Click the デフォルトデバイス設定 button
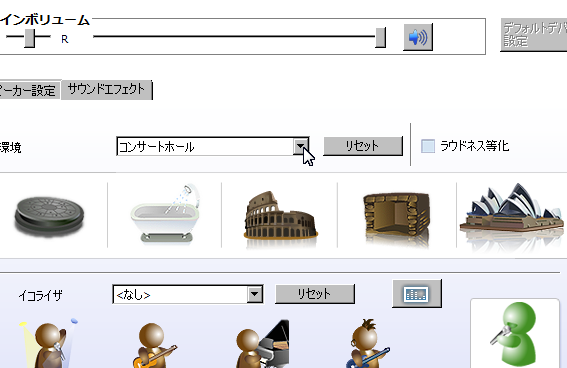 [x=534, y=34]
